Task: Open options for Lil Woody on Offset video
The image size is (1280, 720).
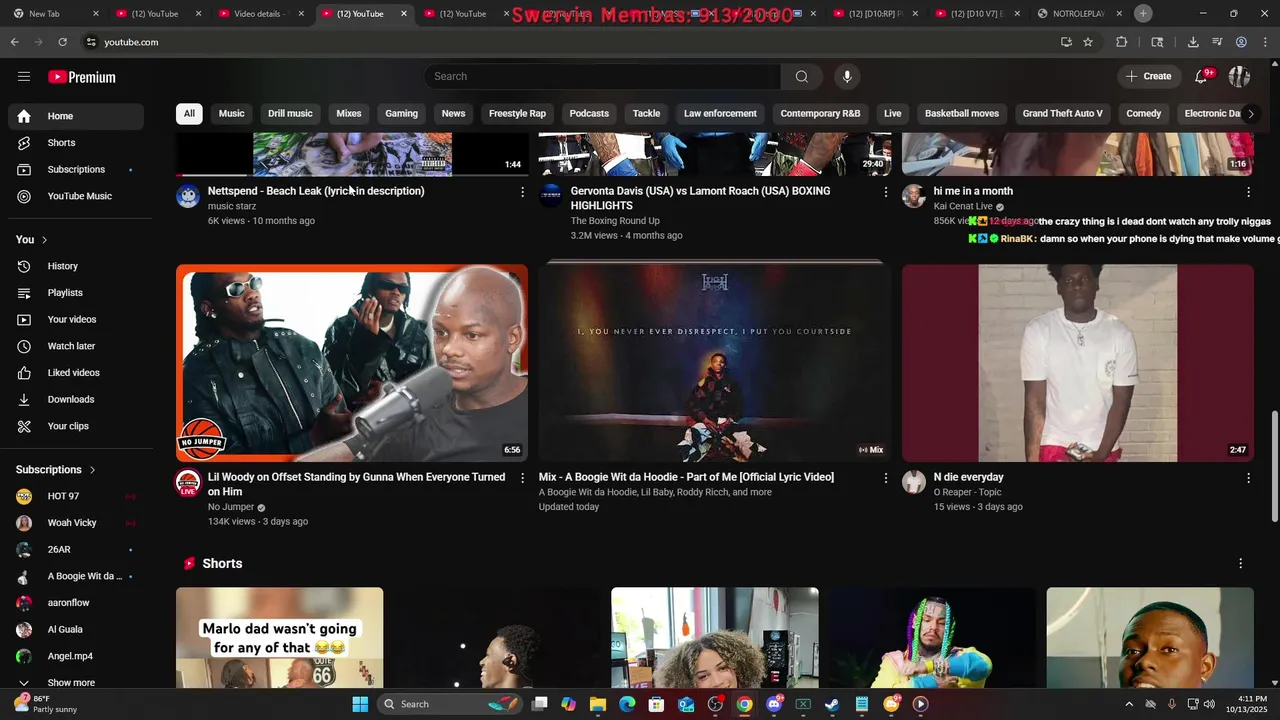Action: pyautogui.click(x=522, y=478)
